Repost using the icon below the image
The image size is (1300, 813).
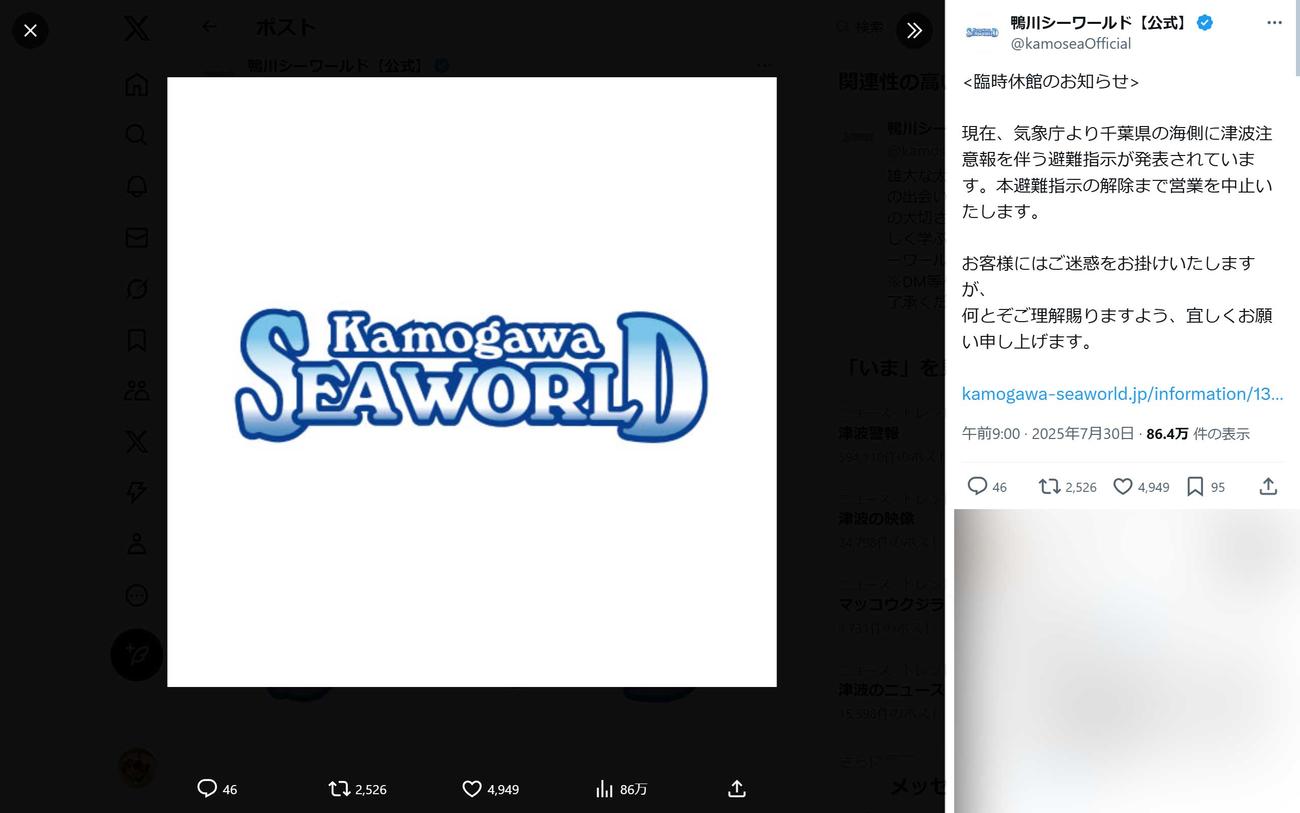point(340,789)
